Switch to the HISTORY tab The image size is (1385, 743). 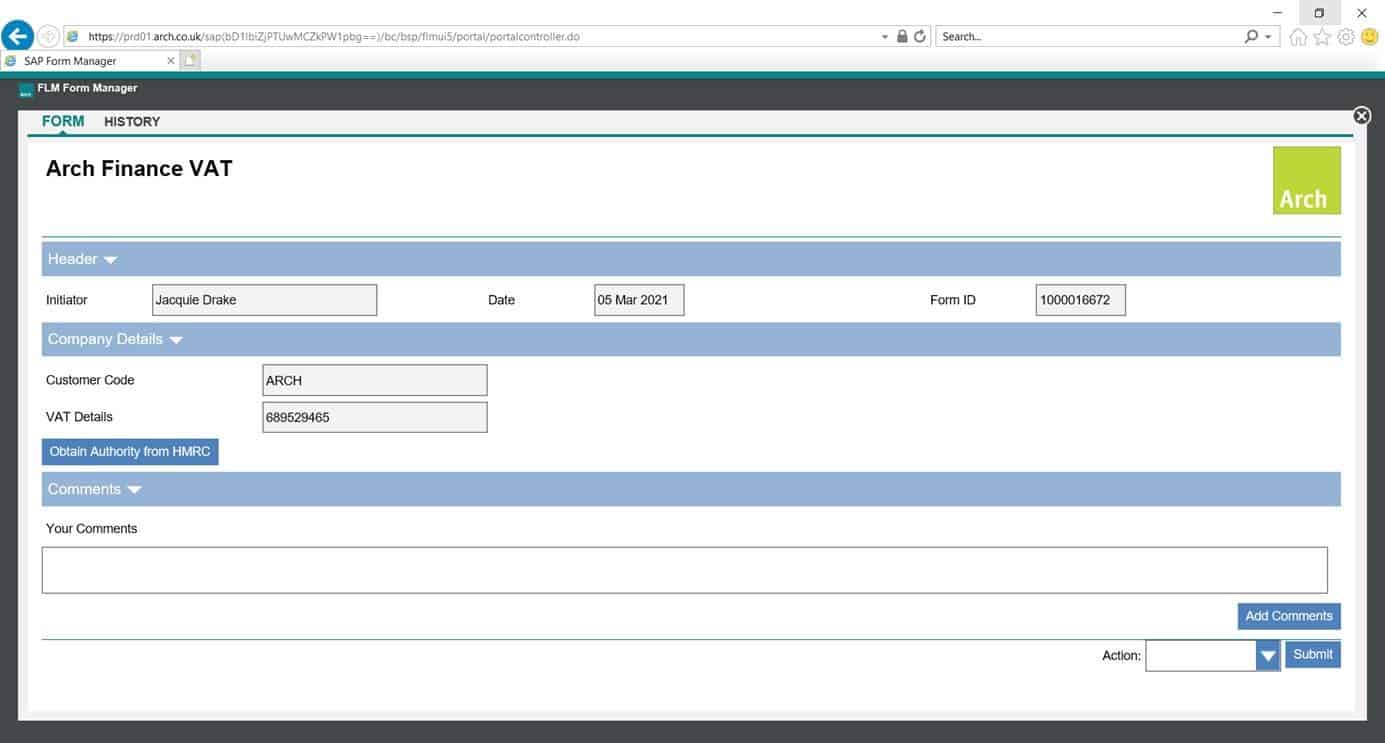132,122
